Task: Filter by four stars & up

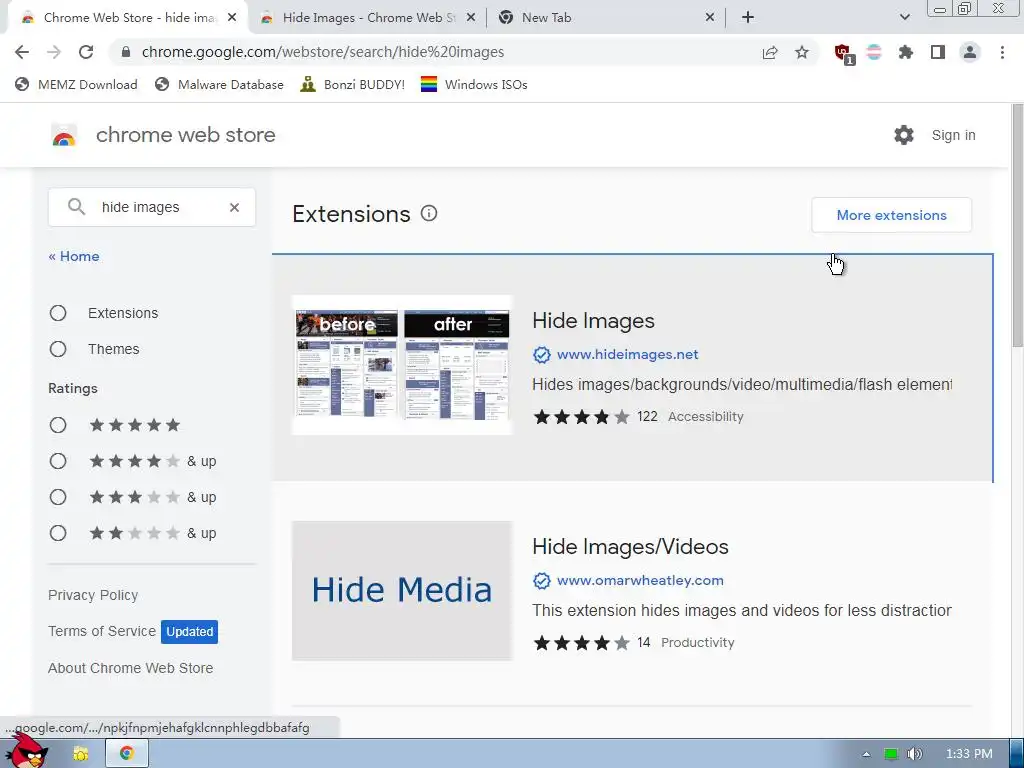Action: 58,462
